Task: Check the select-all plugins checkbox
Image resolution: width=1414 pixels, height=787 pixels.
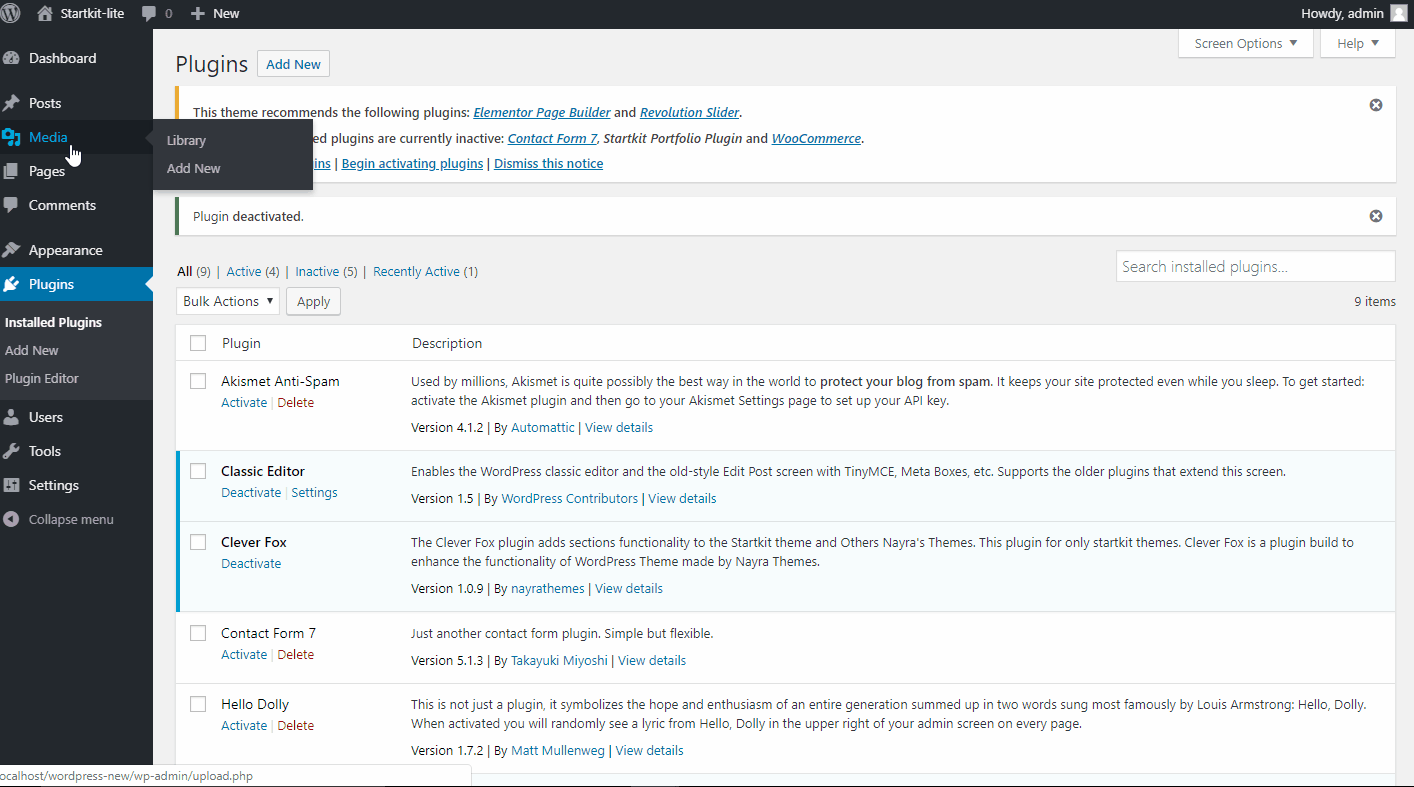Action: 198,343
